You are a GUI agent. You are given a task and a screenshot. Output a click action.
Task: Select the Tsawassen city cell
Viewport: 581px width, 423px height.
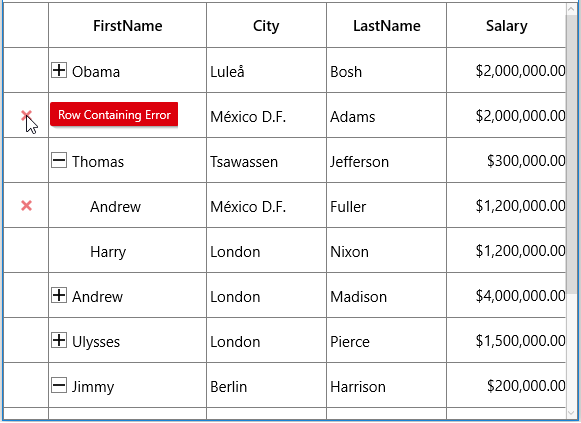[x=266, y=160]
